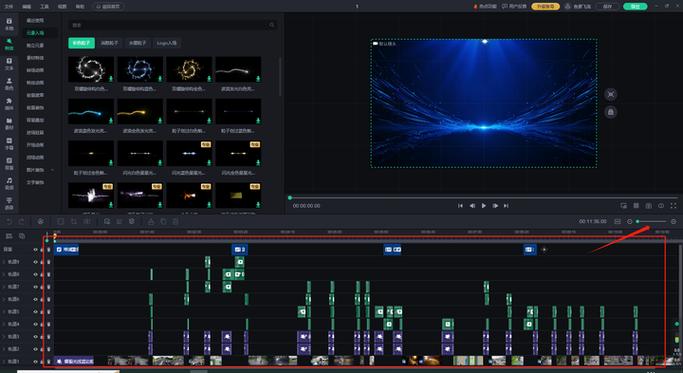Expand the second timeline track chevron
Image resolution: width=683 pixels, height=373 pixels.
click(4, 262)
